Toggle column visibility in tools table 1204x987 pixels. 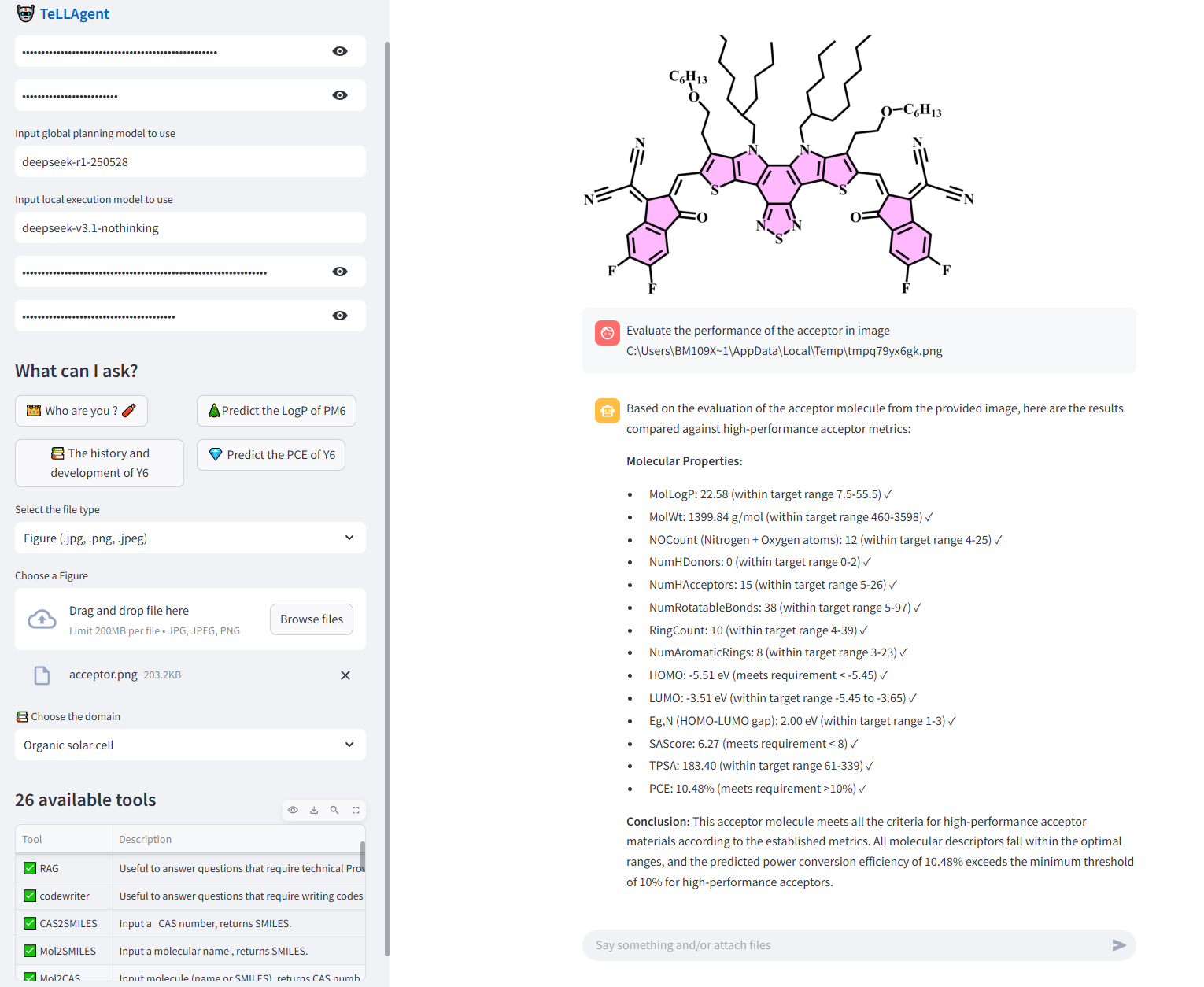pyautogui.click(x=293, y=810)
